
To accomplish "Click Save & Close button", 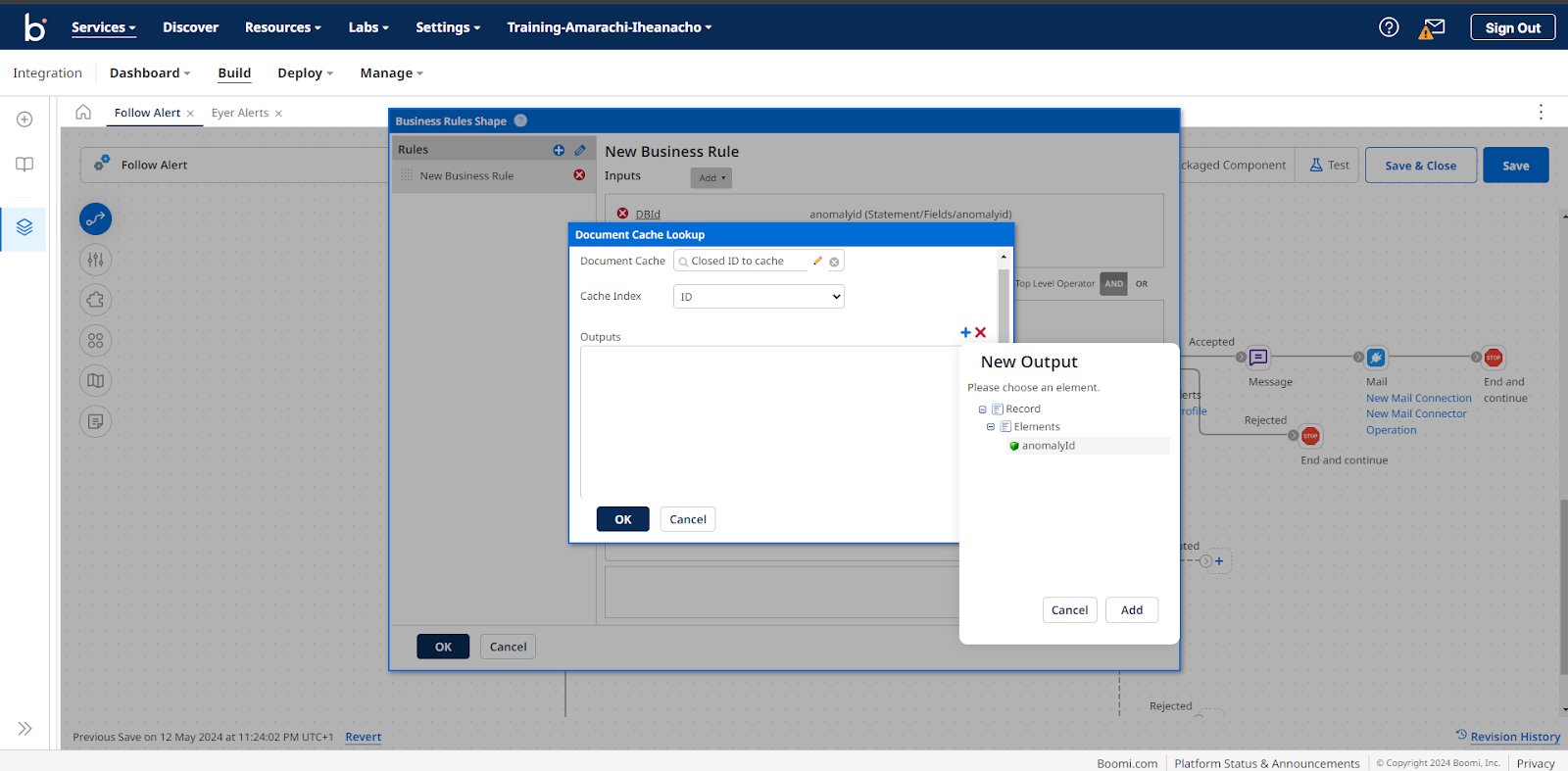I will [x=1421, y=166].
